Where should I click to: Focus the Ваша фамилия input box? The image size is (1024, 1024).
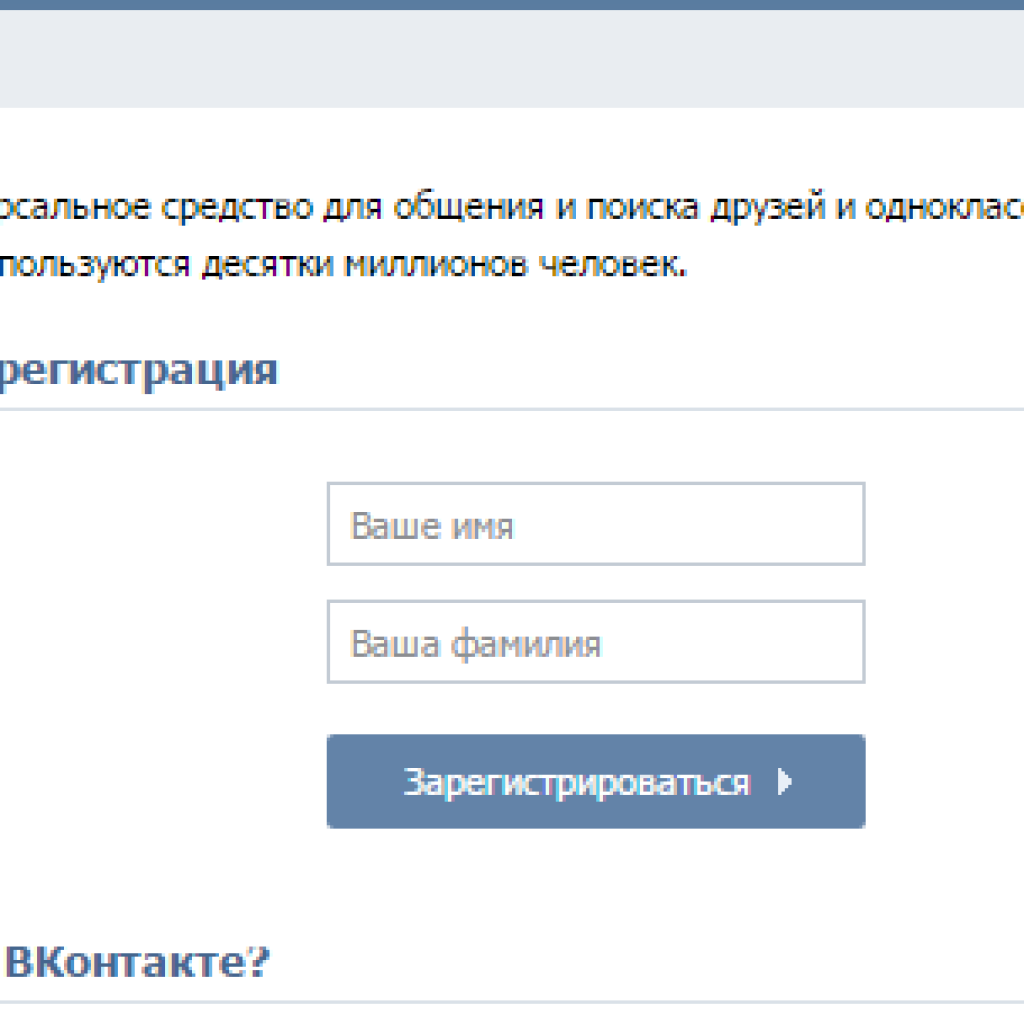click(x=595, y=641)
